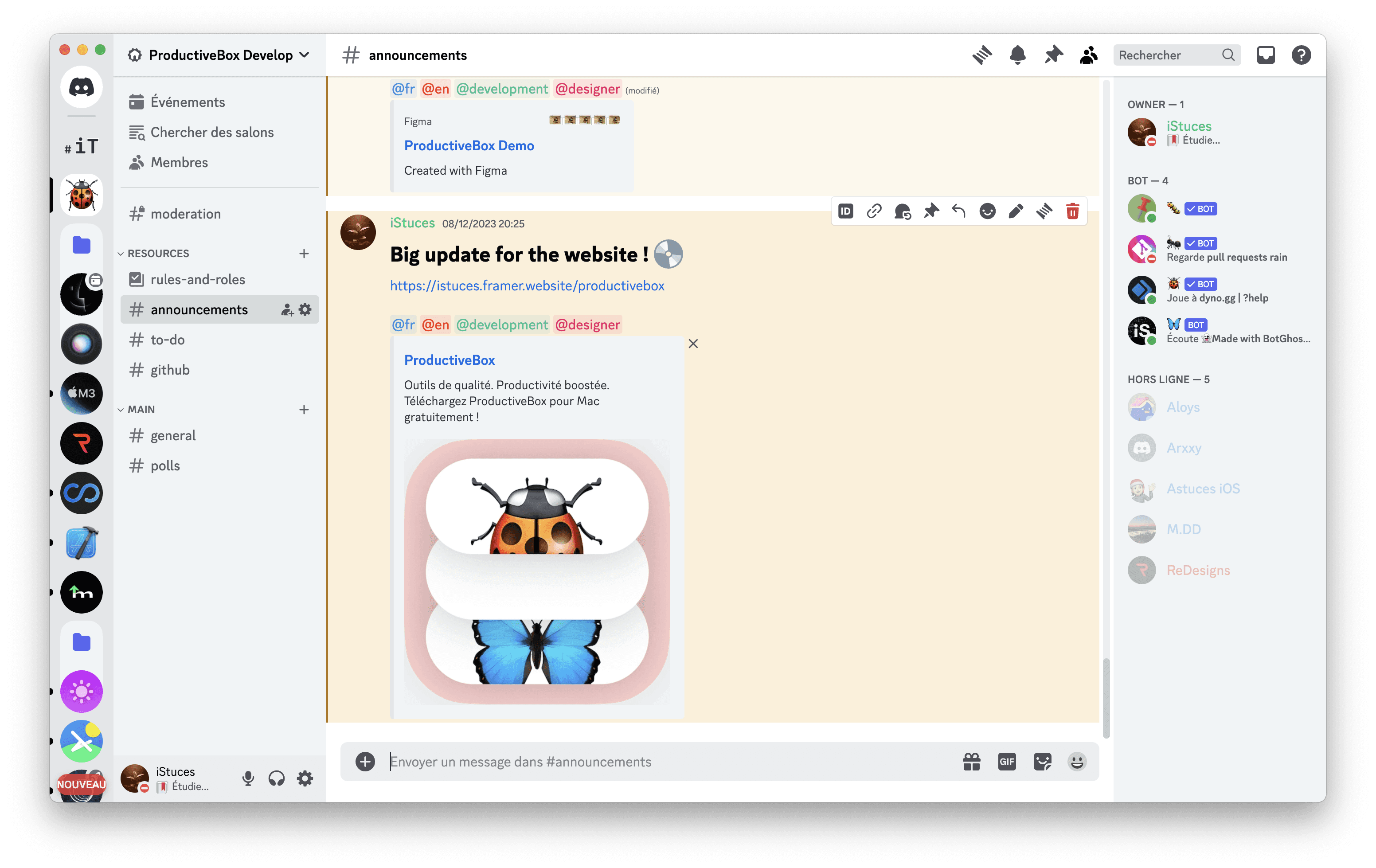Open user settings gear
The image size is (1376, 868).
305,778
